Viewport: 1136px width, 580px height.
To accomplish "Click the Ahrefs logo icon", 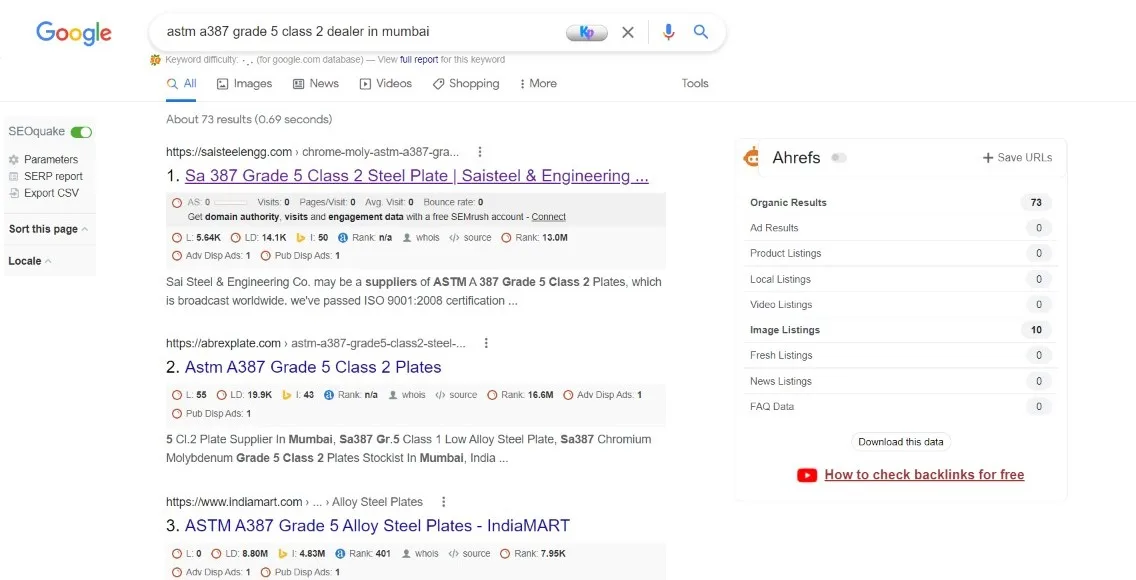I will 752,156.
